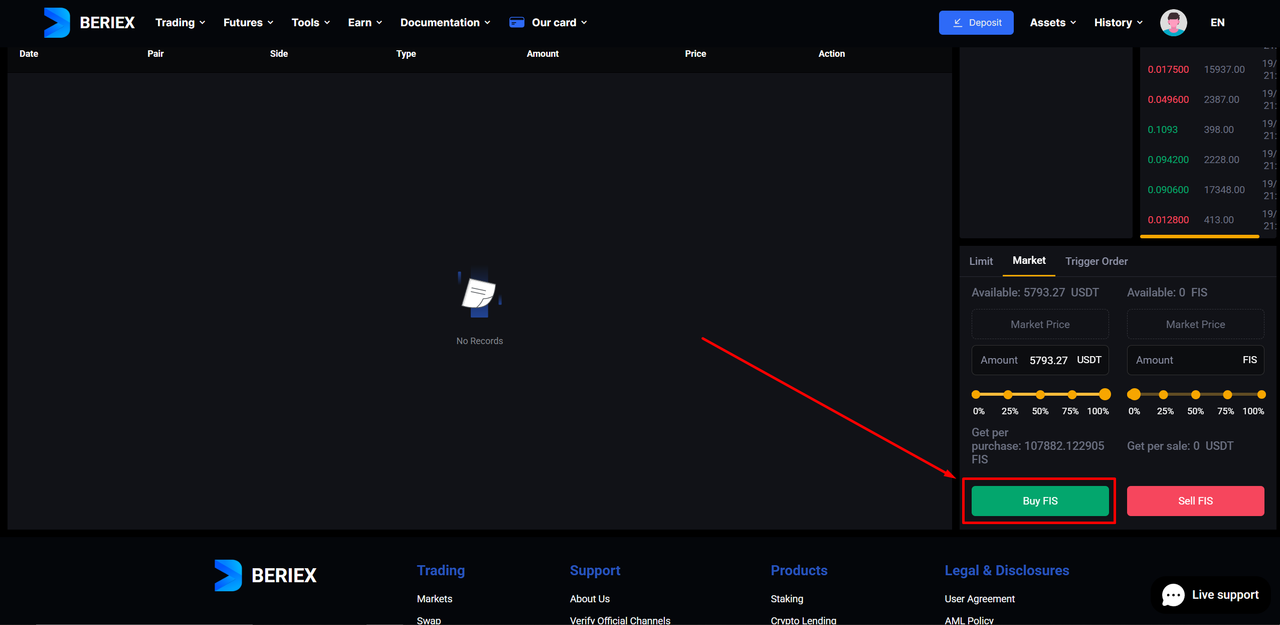Click the Deposit button

(976, 22)
